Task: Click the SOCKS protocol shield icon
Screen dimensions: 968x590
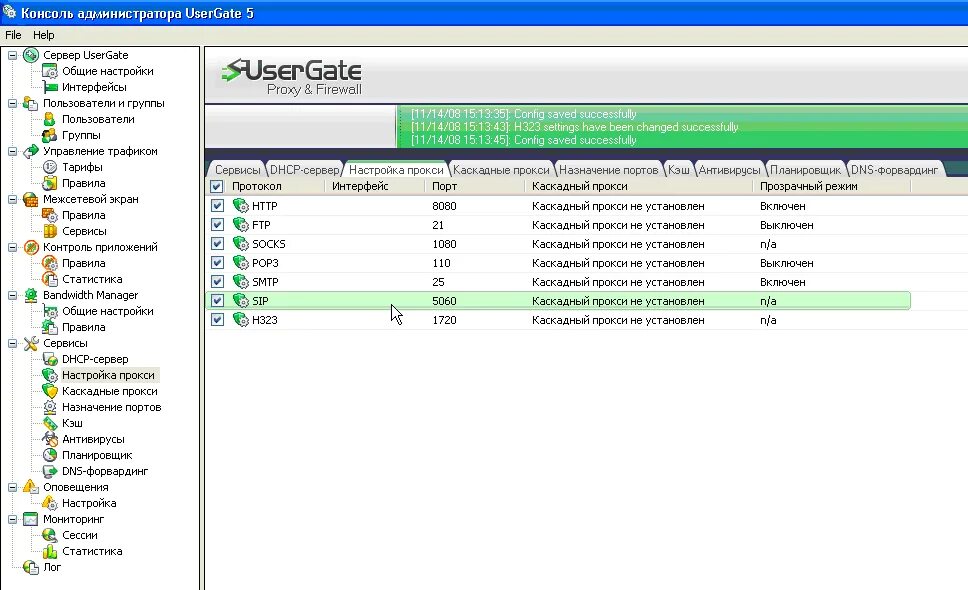Action: pos(240,244)
